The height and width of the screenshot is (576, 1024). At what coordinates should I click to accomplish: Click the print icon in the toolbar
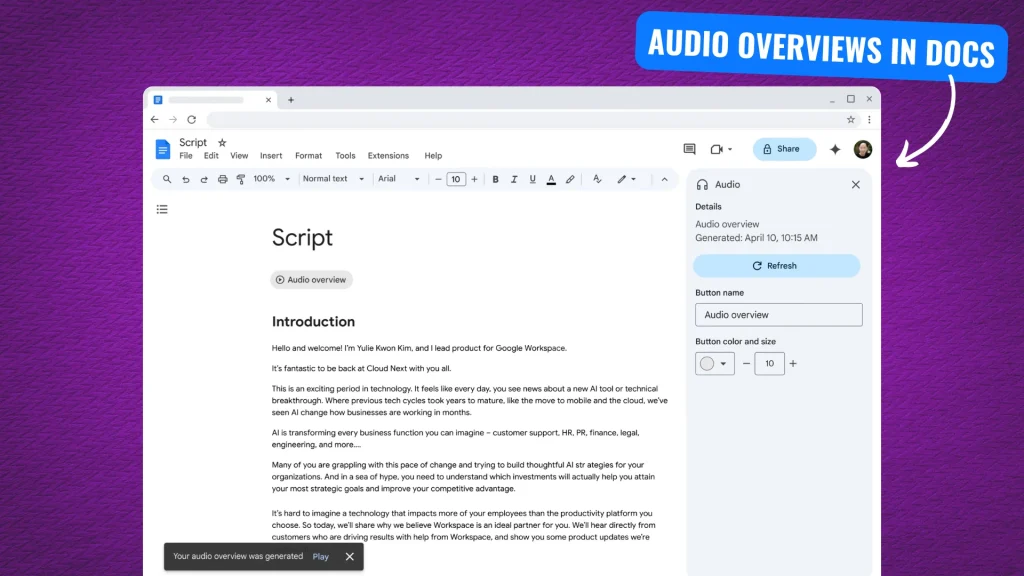(222, 179)
